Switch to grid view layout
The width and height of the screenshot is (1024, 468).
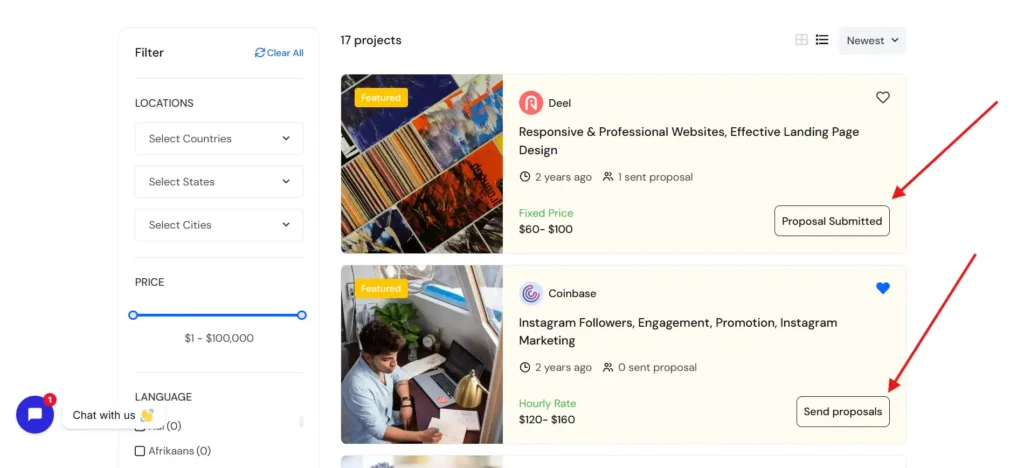coord(801,40)
